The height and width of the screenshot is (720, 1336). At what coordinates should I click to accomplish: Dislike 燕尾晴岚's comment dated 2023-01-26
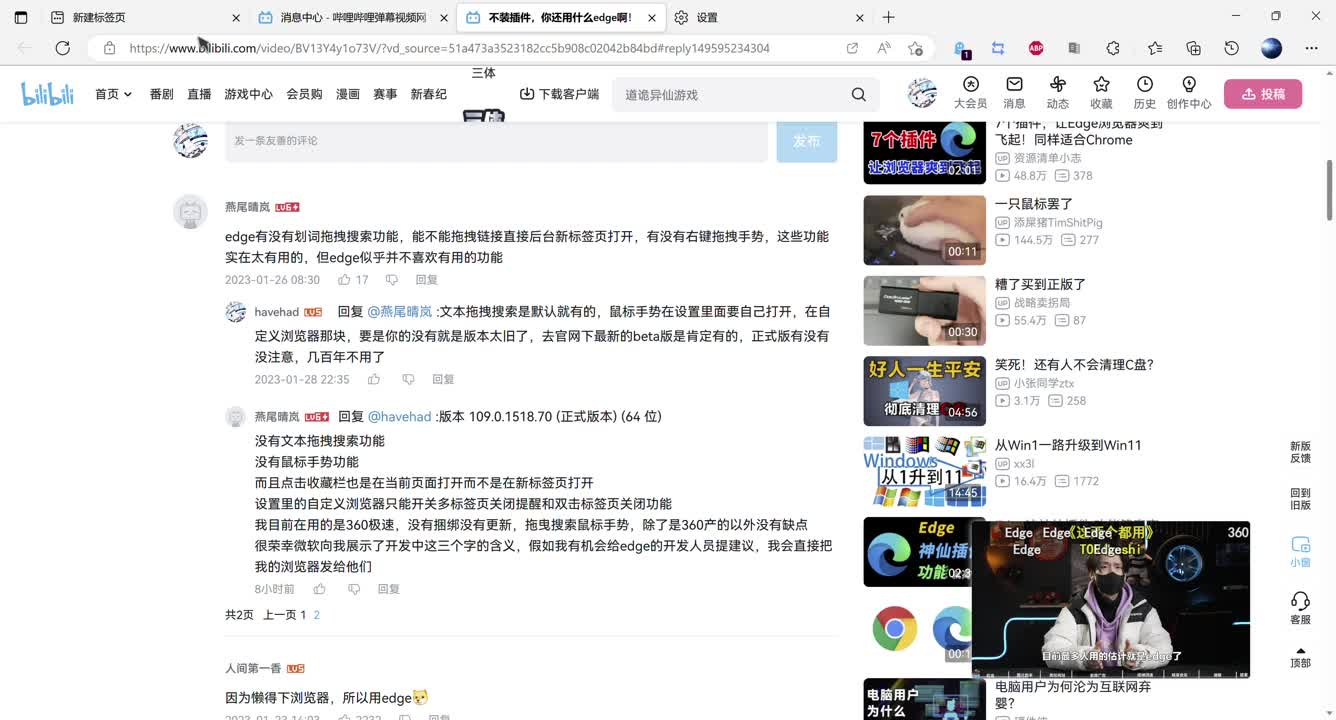[392, 280]
